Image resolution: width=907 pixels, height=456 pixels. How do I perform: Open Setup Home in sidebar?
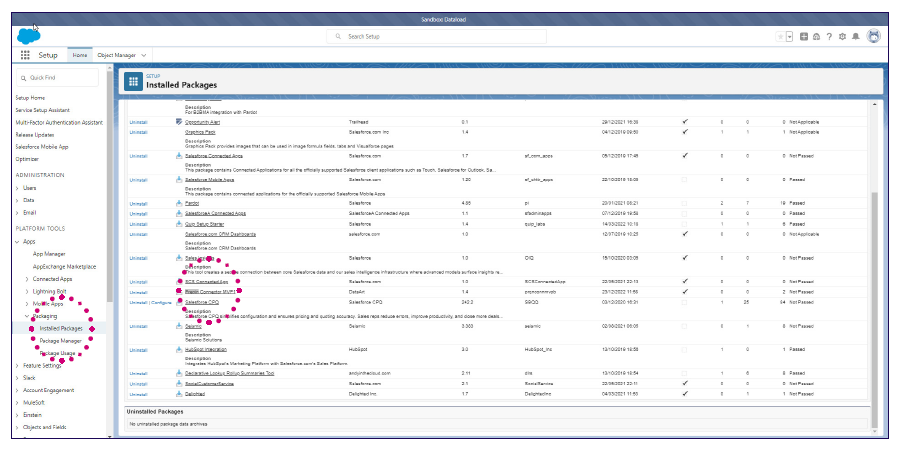coord(30,98)
